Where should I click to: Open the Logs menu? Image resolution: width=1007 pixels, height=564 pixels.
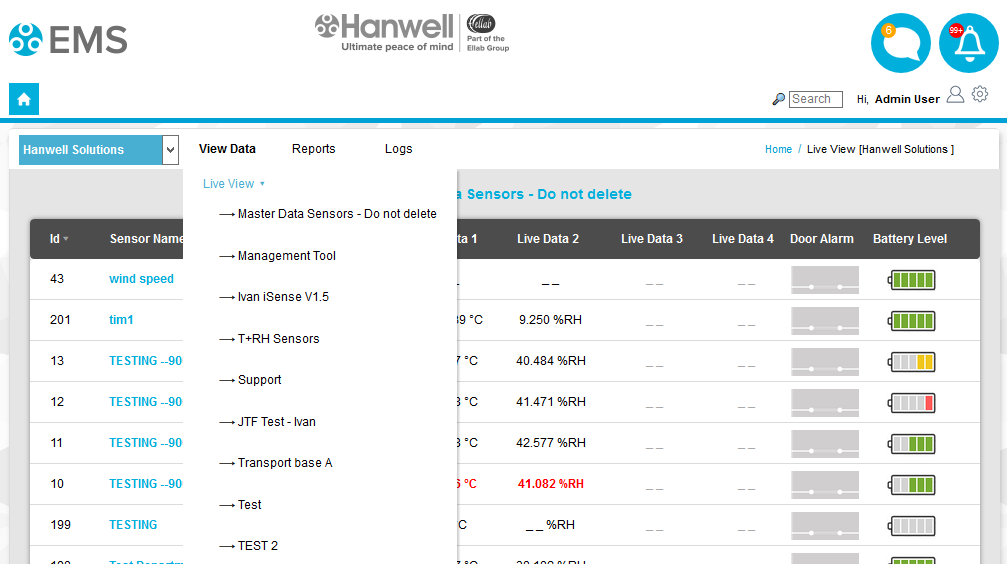(x=398, y=149)
